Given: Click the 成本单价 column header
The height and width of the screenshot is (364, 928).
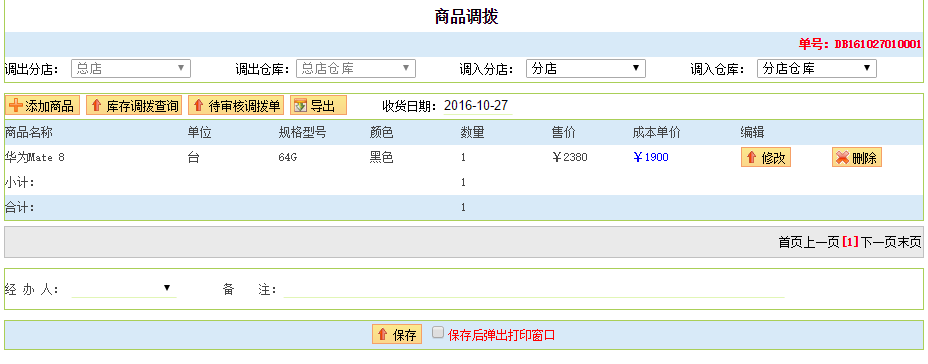Looking at the screenshot, I should tap(656, 133).
